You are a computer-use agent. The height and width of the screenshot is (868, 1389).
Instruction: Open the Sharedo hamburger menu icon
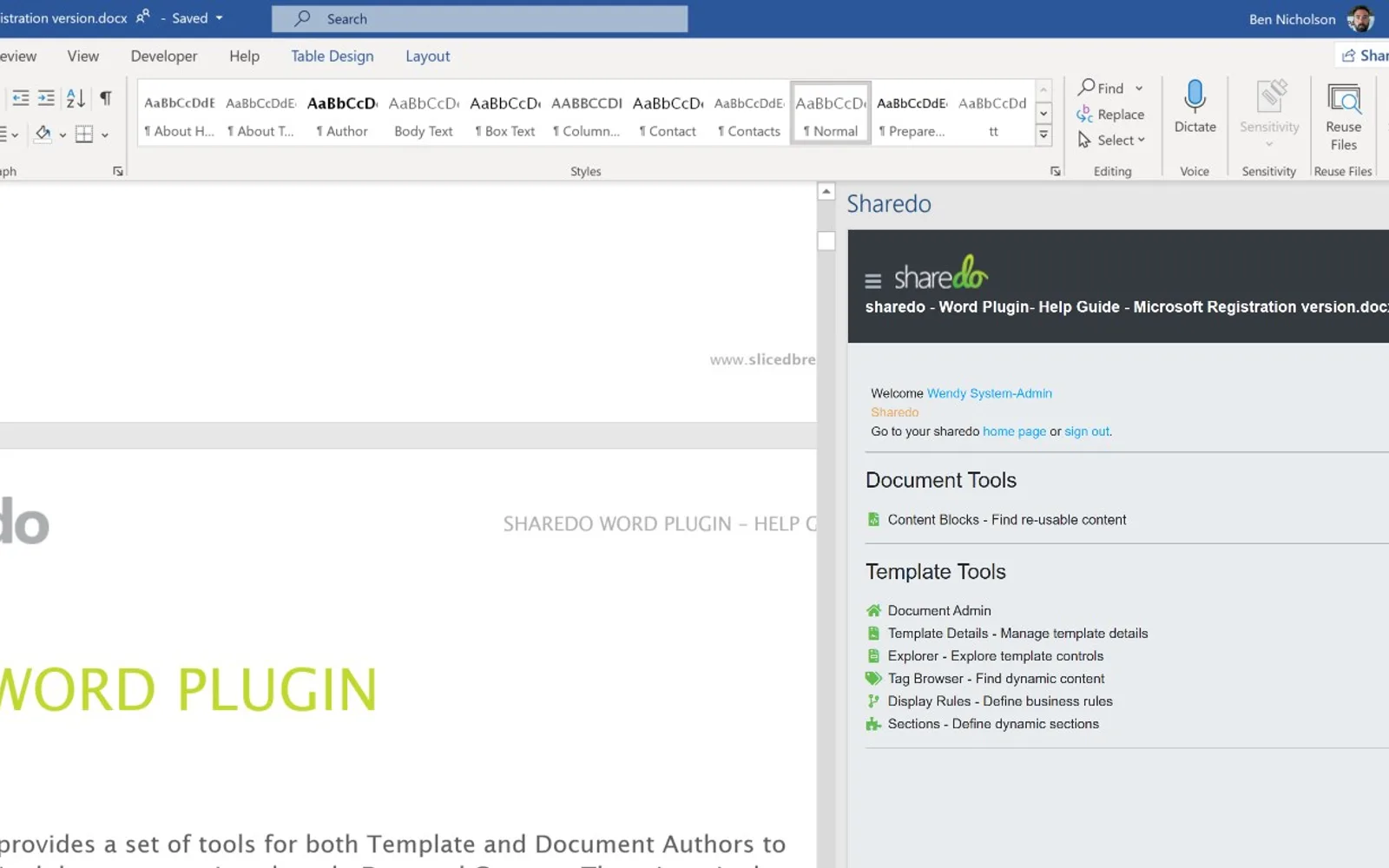coord(873,280)
